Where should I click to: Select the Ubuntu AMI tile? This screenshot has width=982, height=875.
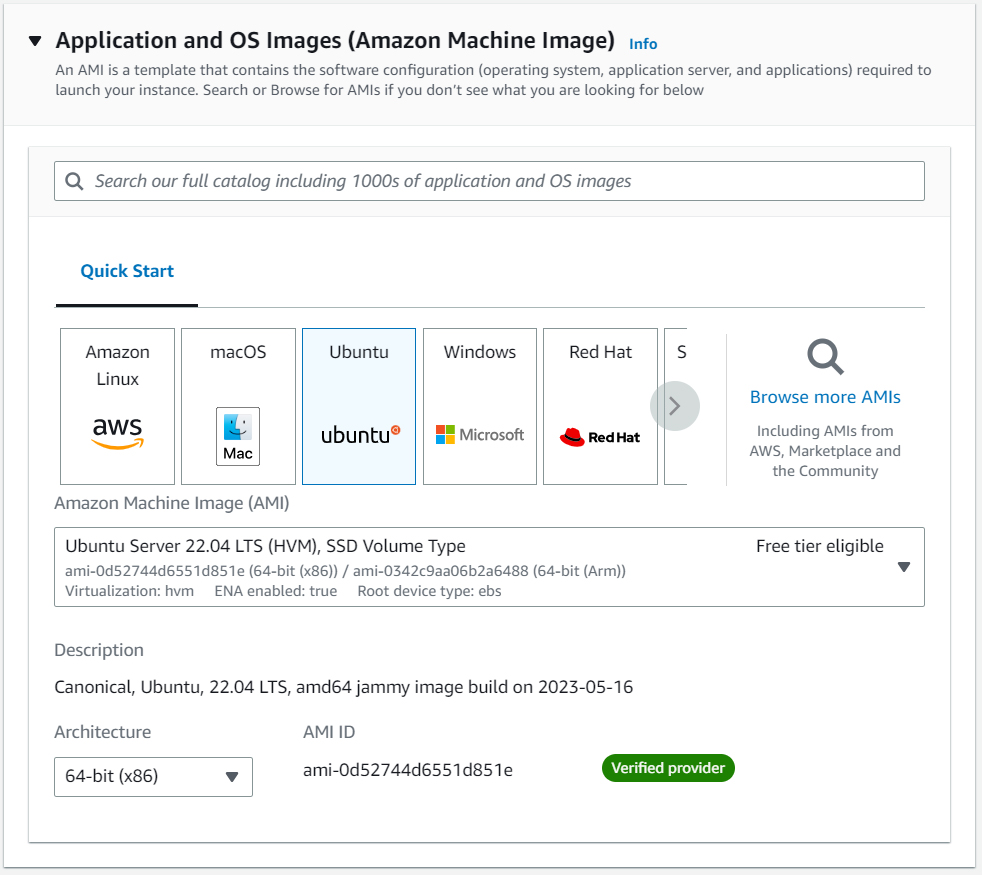[359, 406]
